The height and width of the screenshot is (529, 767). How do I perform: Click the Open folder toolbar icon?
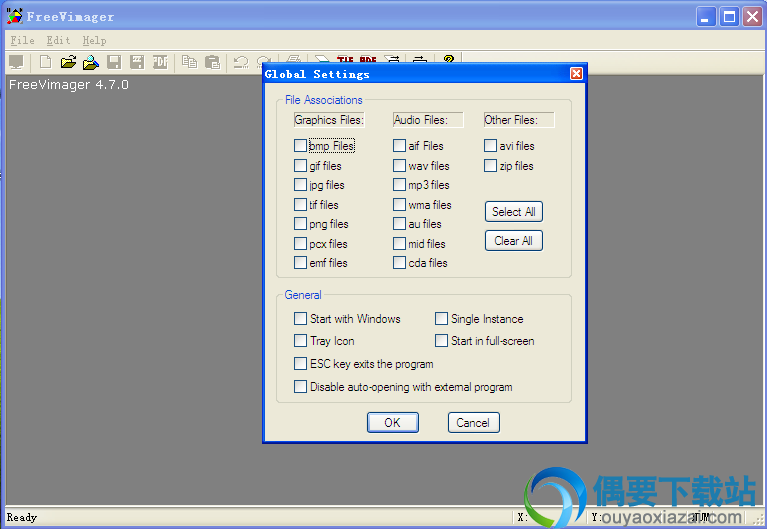[68, 62]
